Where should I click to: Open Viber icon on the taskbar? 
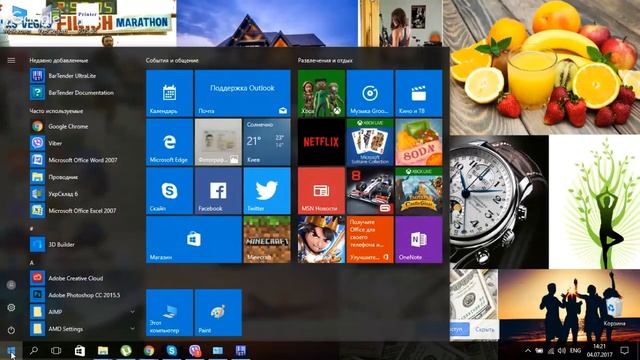[x=195, y=351]
